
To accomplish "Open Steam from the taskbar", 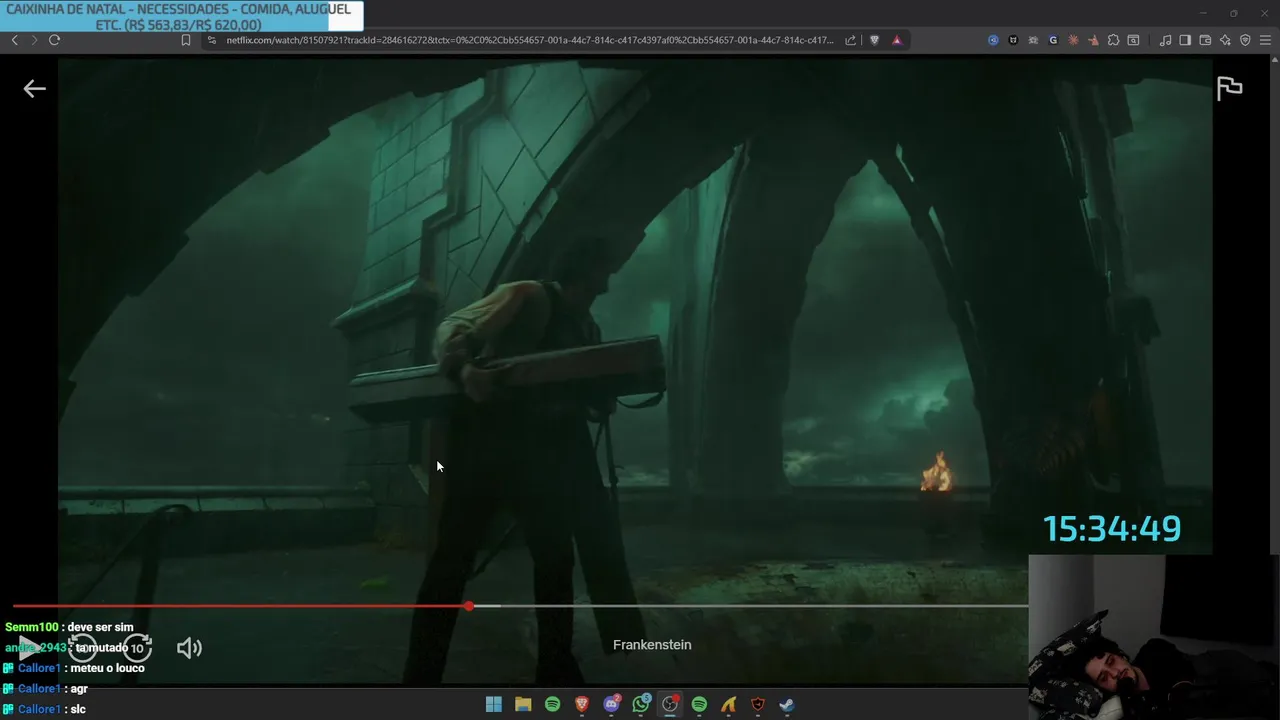I will click(x=787, y=704).
